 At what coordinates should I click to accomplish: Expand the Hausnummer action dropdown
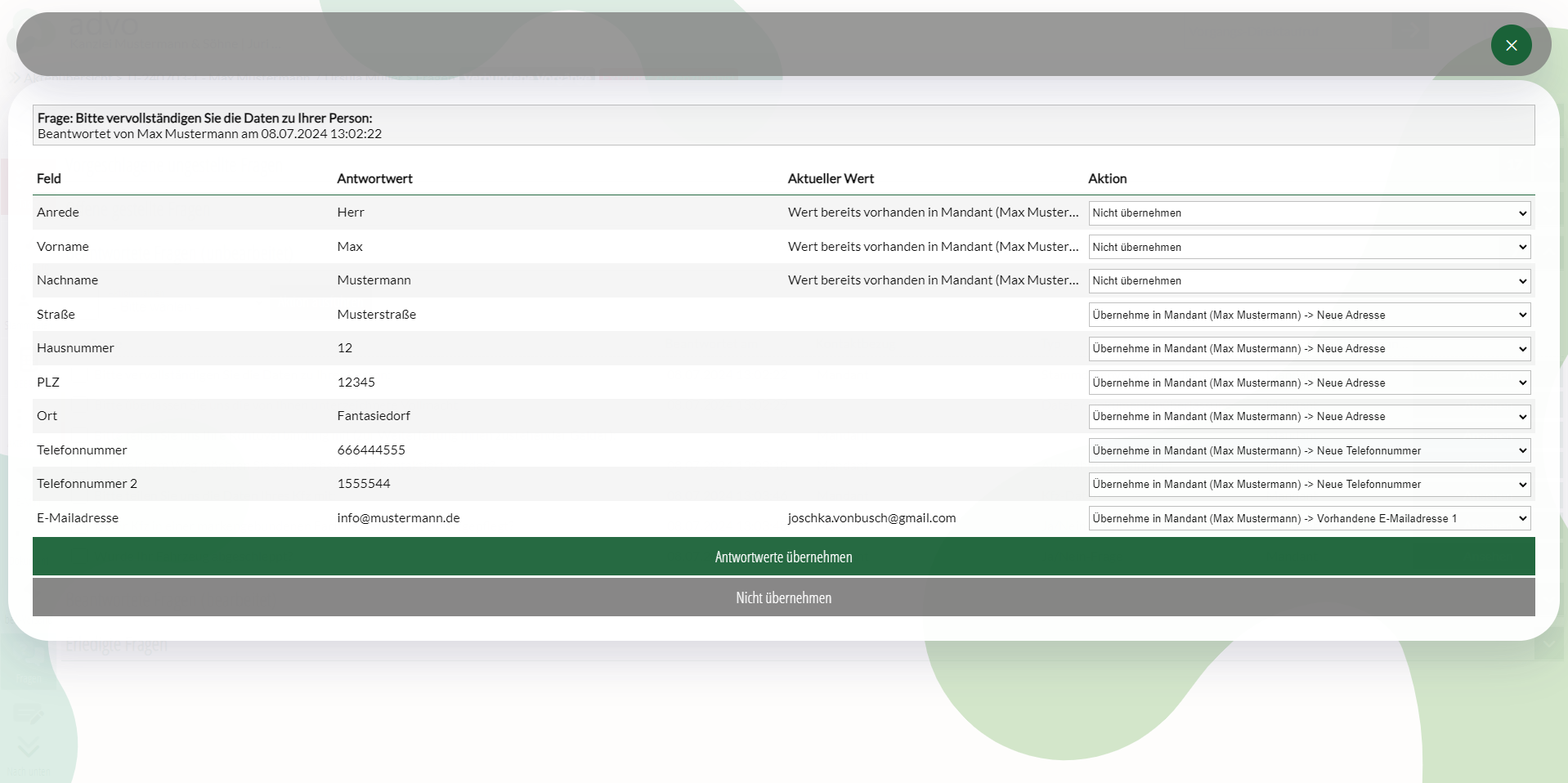point(1309,349)
